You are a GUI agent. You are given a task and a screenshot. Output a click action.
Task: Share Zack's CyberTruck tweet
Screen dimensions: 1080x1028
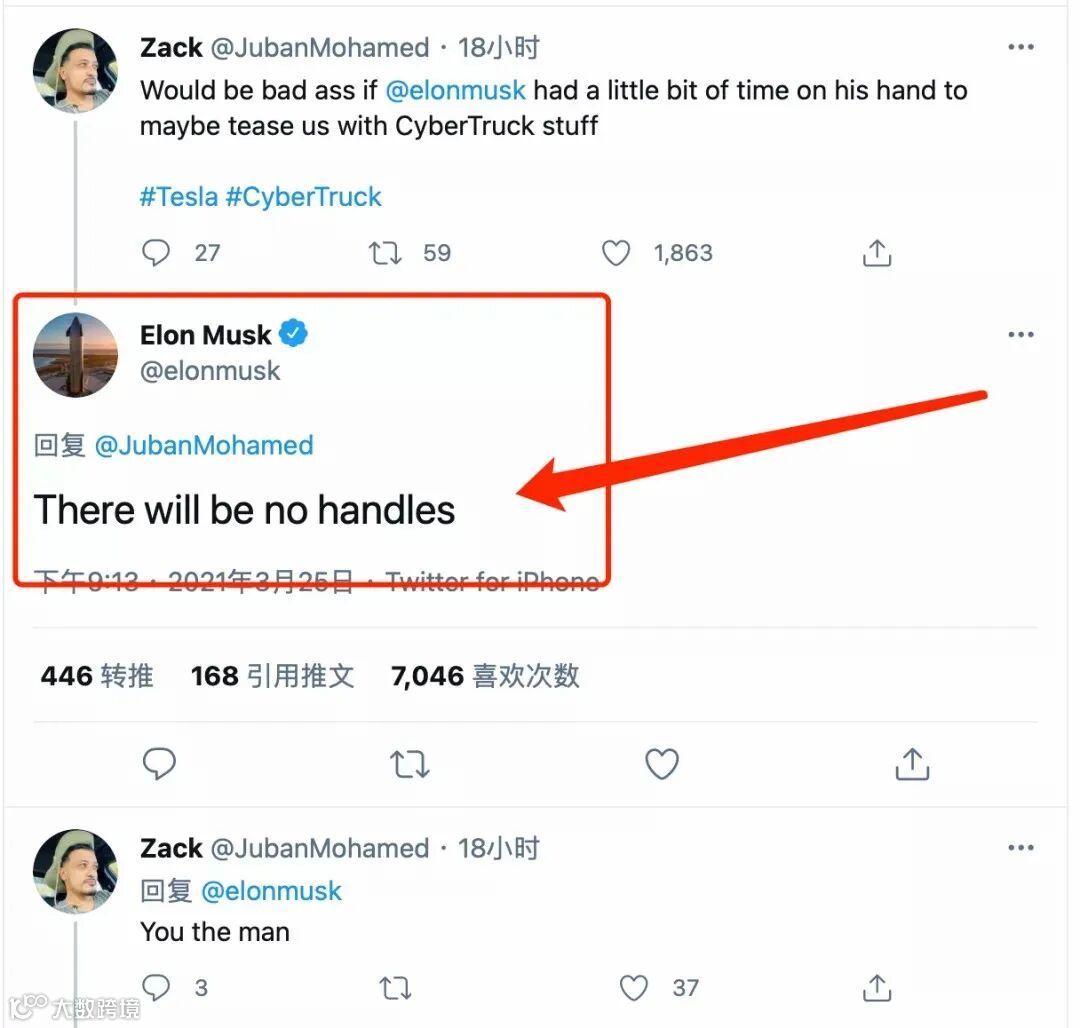(876, 253)
